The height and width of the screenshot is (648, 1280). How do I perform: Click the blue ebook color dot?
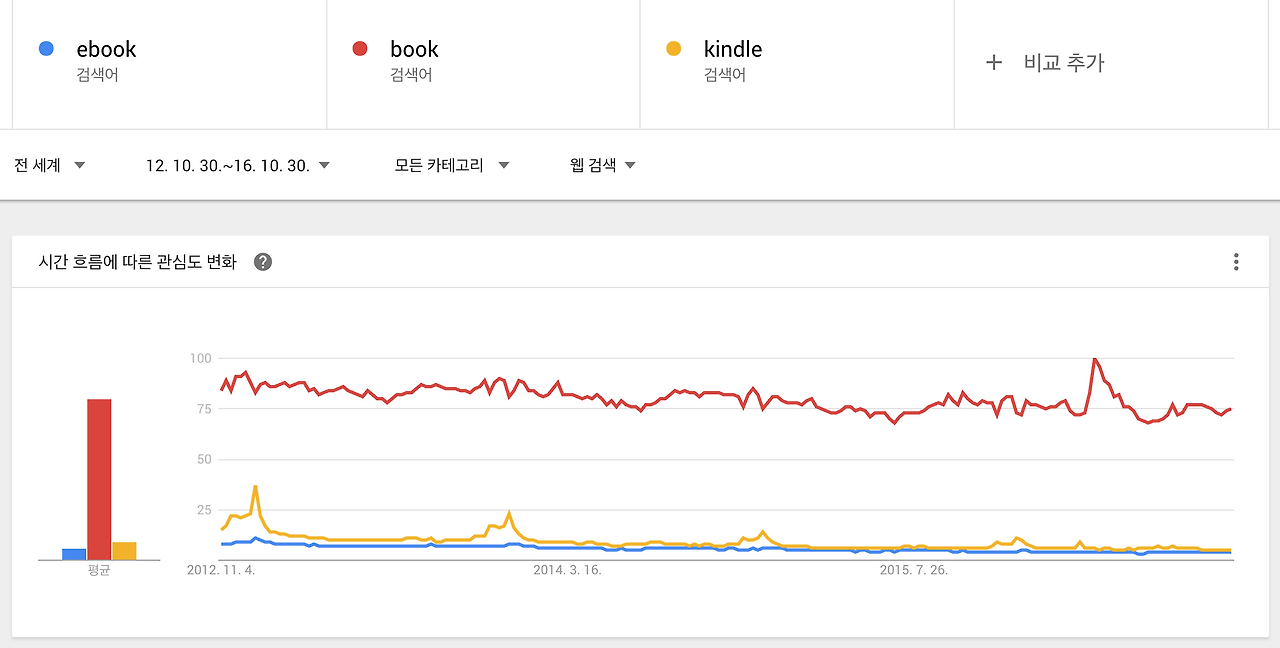click(46, 48)
